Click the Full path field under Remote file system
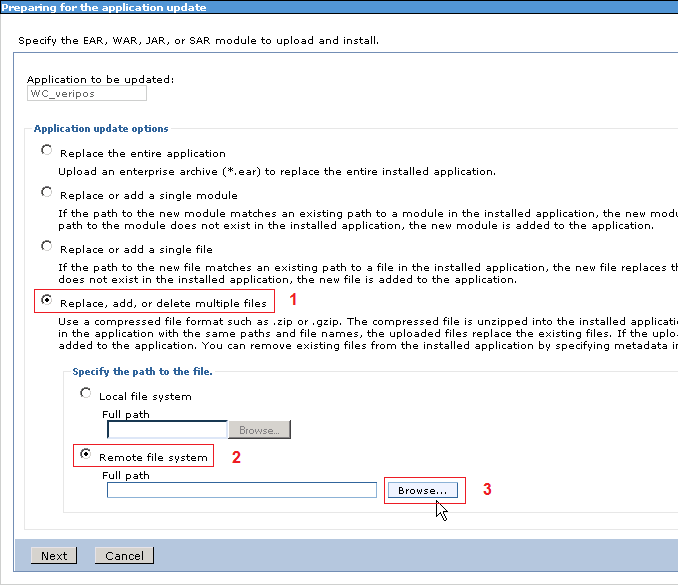The height and width of the screenshot is (585, 678). 241,490
